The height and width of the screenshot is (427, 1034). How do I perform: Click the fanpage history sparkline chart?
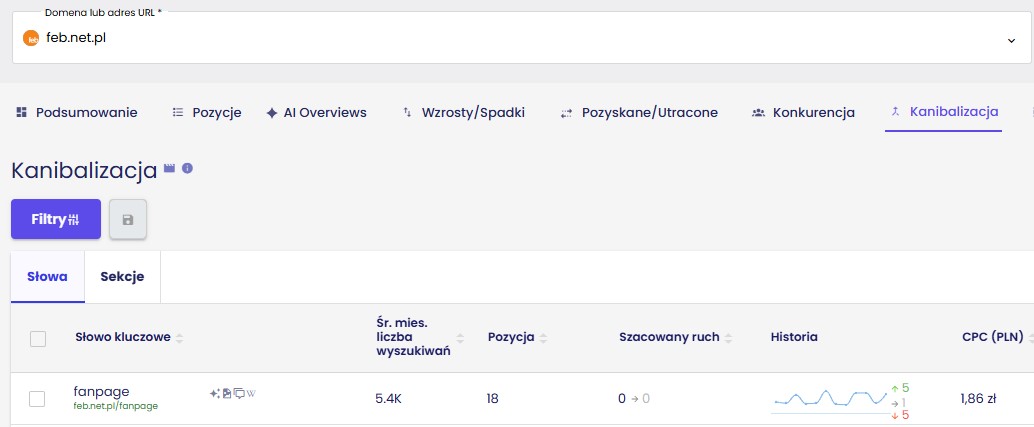[x=829, y=399]
